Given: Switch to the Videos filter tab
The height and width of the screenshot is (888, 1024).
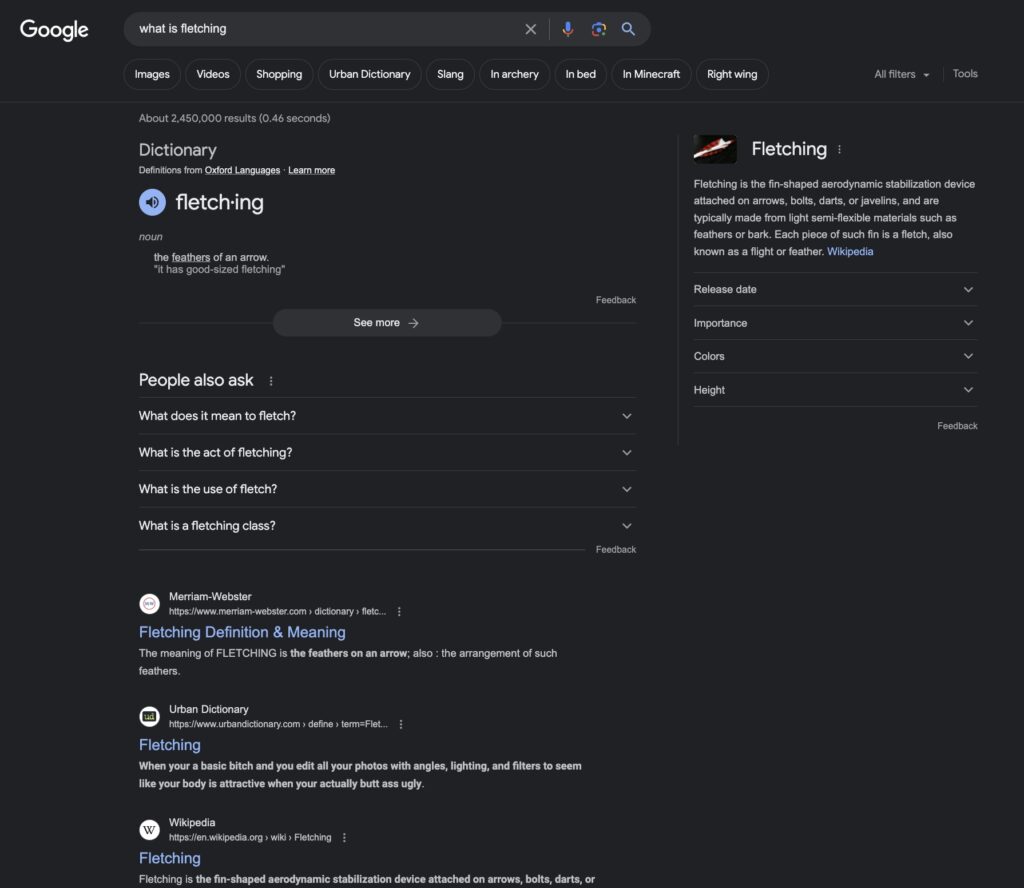Looking at the screenshot, I should [213, 74].
